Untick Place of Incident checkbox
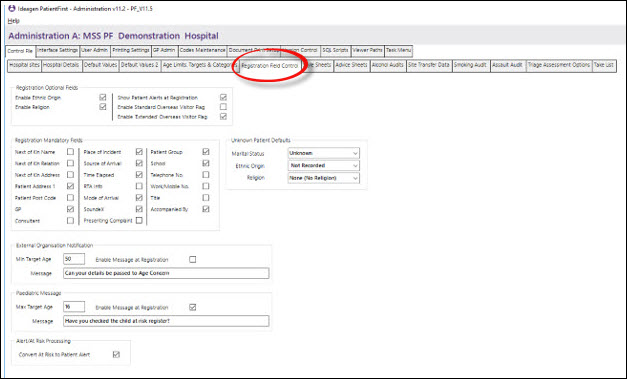This screenshot has height=379, width=627. (x=139, y=152)
